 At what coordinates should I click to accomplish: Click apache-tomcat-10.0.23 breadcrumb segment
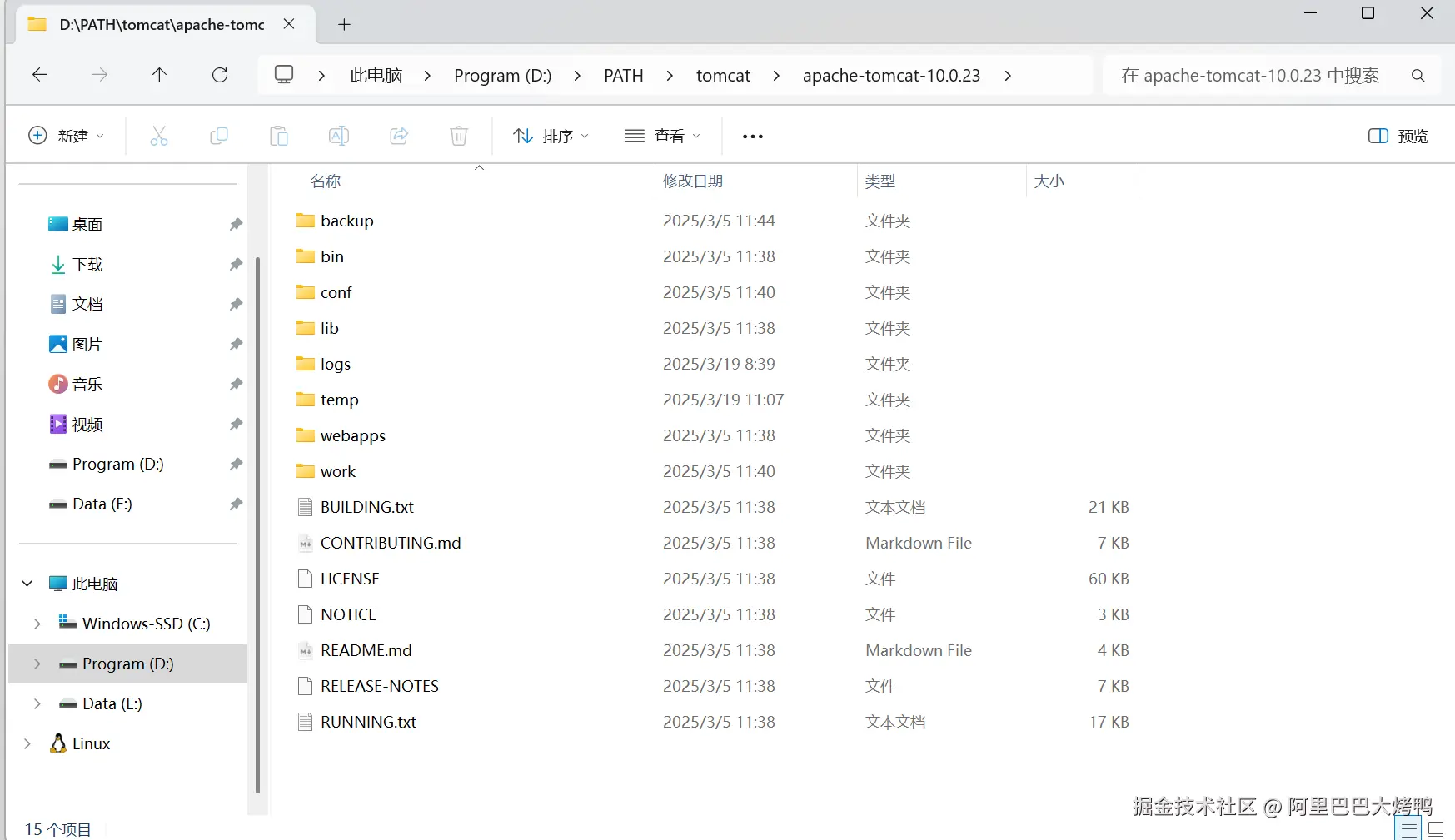tap(891, 76)
